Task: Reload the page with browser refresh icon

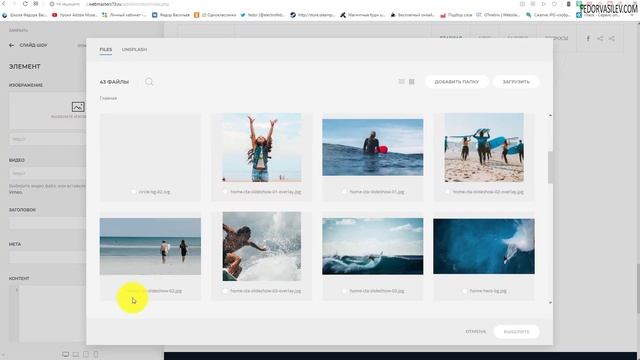Action: point(25,4)
